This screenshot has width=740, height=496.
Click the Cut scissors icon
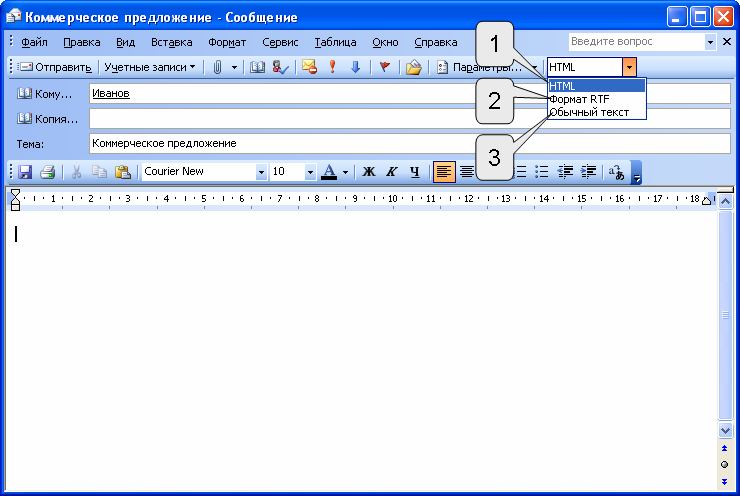(x=76, y=172)
